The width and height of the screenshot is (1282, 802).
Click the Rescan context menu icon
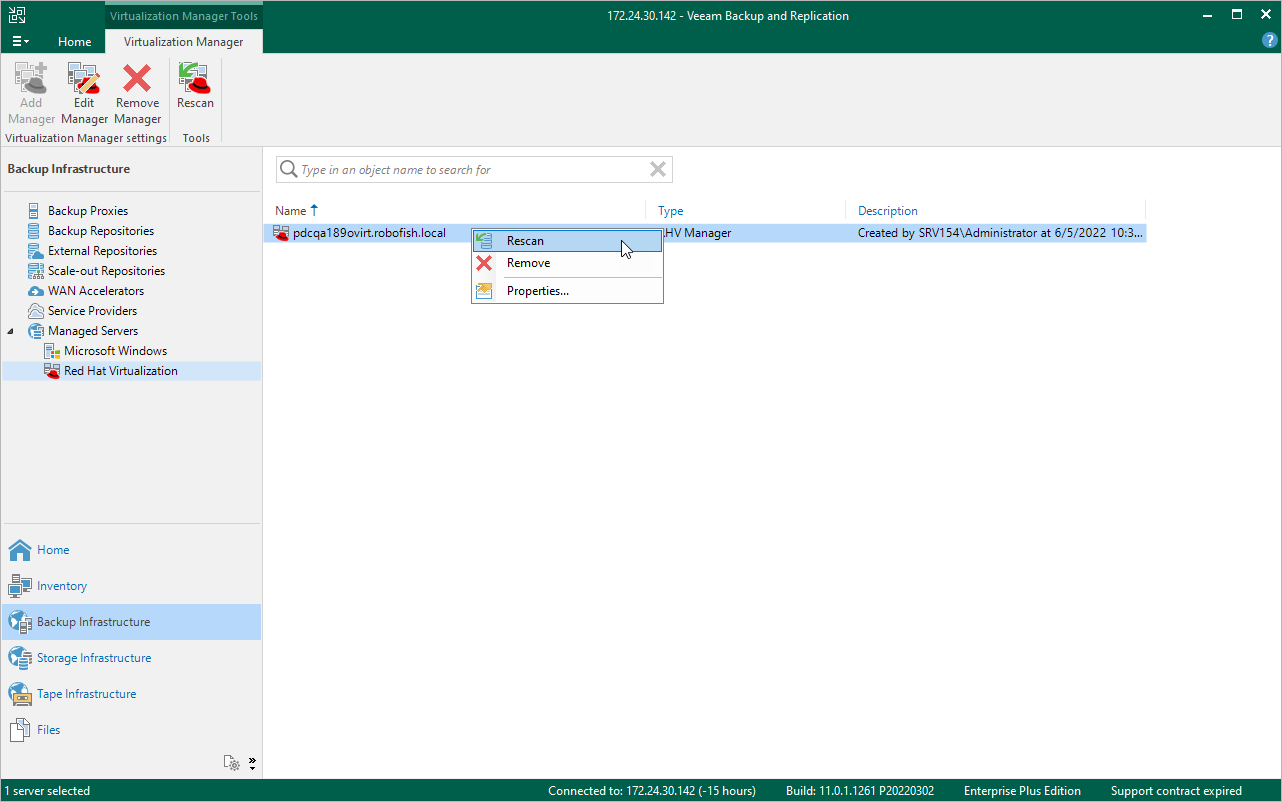tap(484, 241)
